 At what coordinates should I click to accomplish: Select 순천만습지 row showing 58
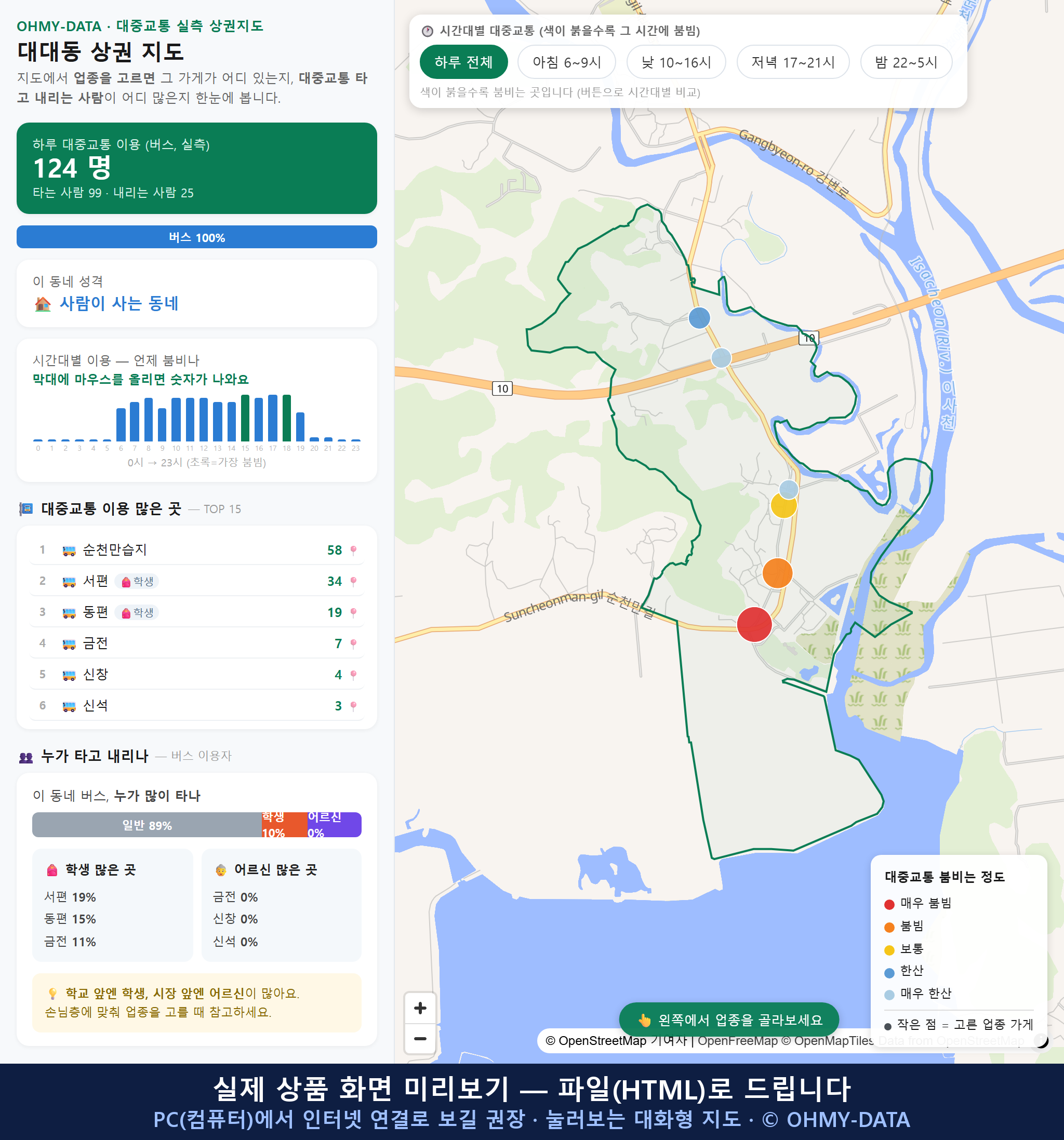tap(197, 550)
